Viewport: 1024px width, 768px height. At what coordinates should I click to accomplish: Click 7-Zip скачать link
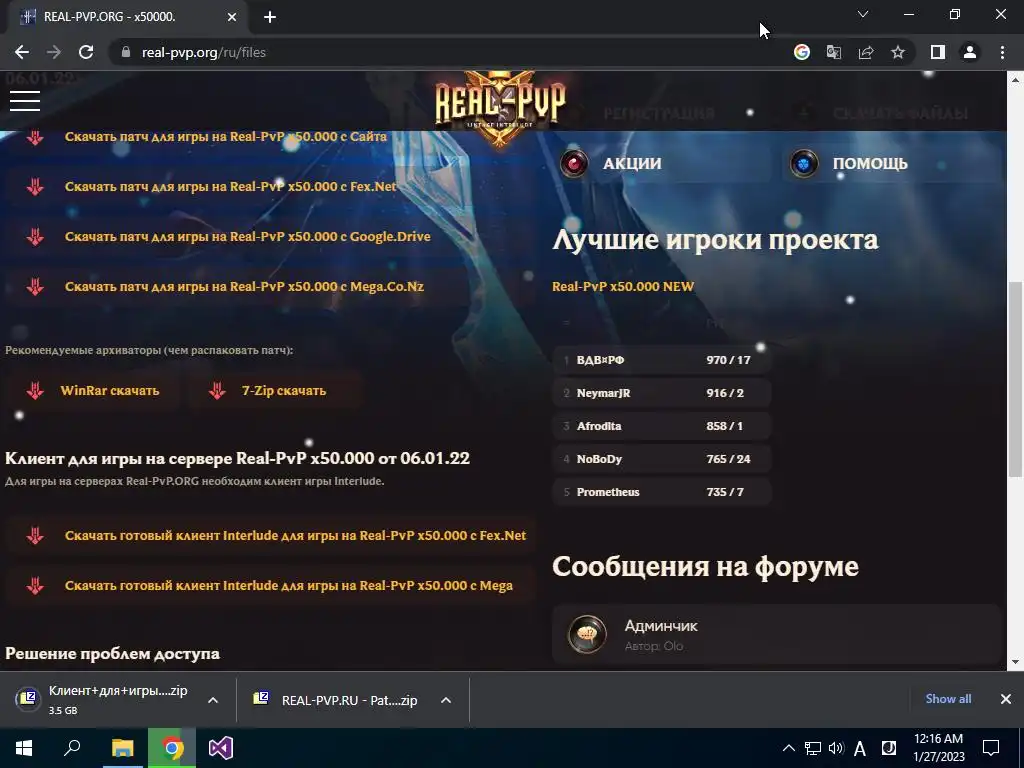tap(284, 391)
